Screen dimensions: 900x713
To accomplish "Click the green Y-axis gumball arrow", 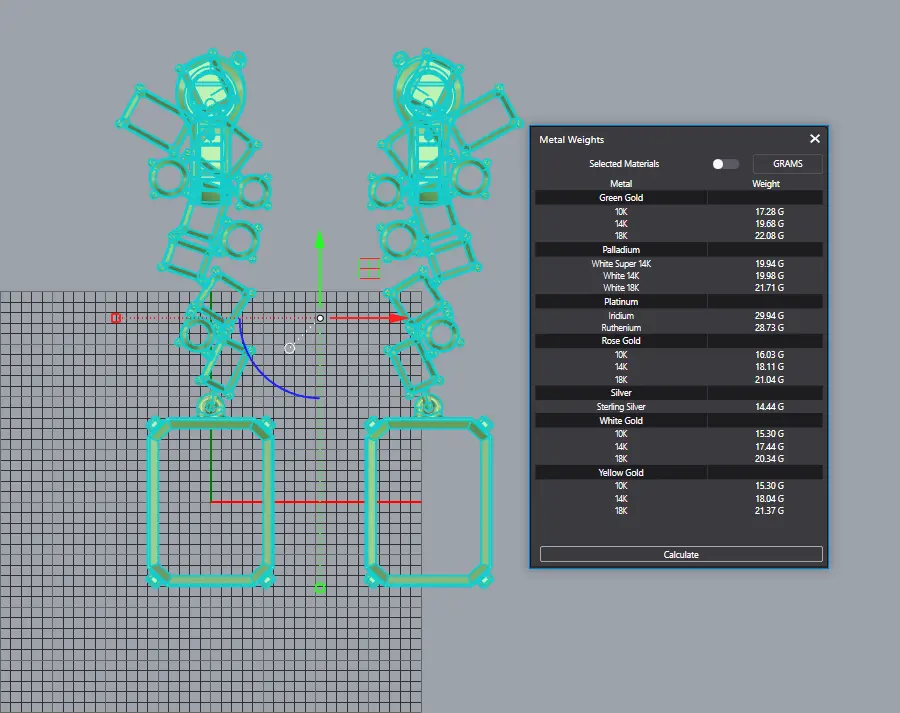I will (x=319, y=241).
